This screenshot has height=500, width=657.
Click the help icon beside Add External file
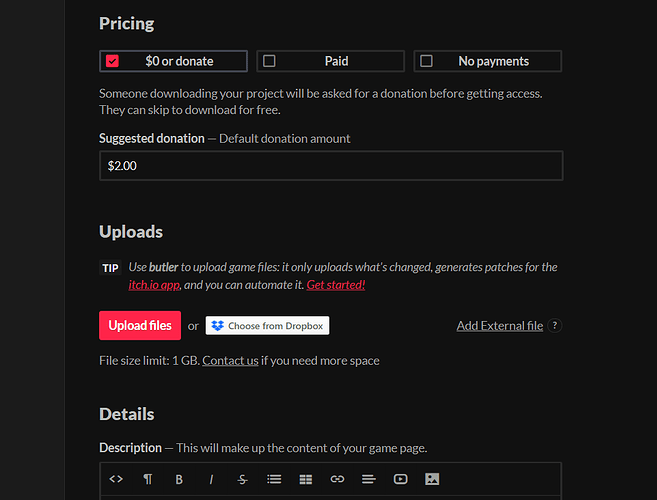tap(555, 326)
